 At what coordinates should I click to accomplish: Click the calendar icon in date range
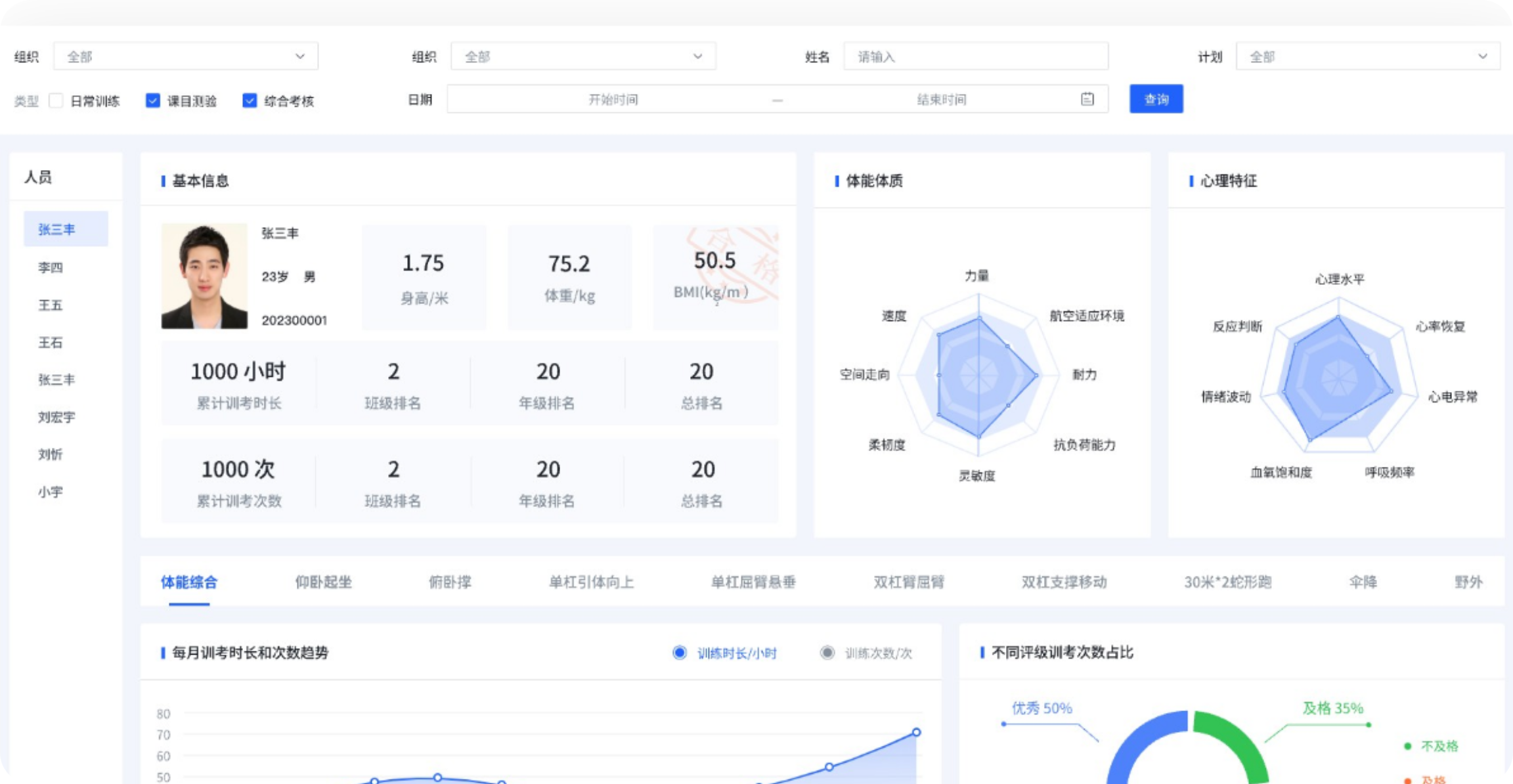point(1087,99)
